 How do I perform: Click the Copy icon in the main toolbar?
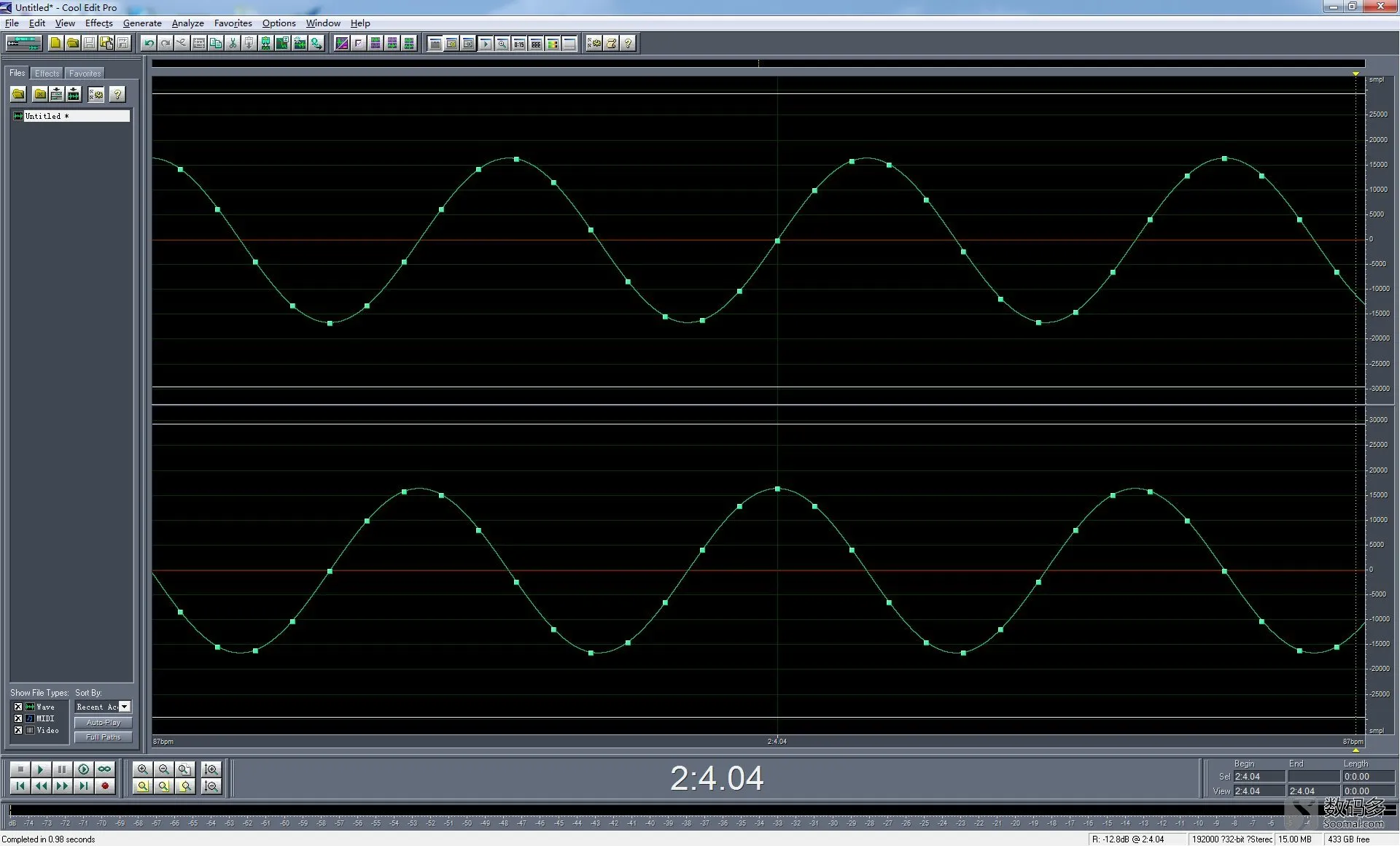[x=216, y=43]
